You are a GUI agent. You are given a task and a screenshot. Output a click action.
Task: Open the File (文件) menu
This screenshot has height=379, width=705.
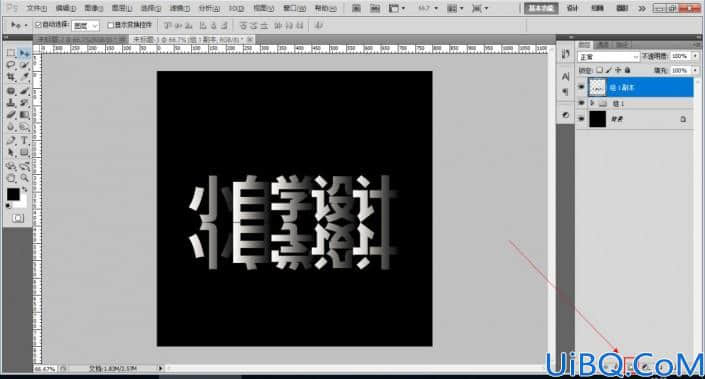[x=36, y=8]
